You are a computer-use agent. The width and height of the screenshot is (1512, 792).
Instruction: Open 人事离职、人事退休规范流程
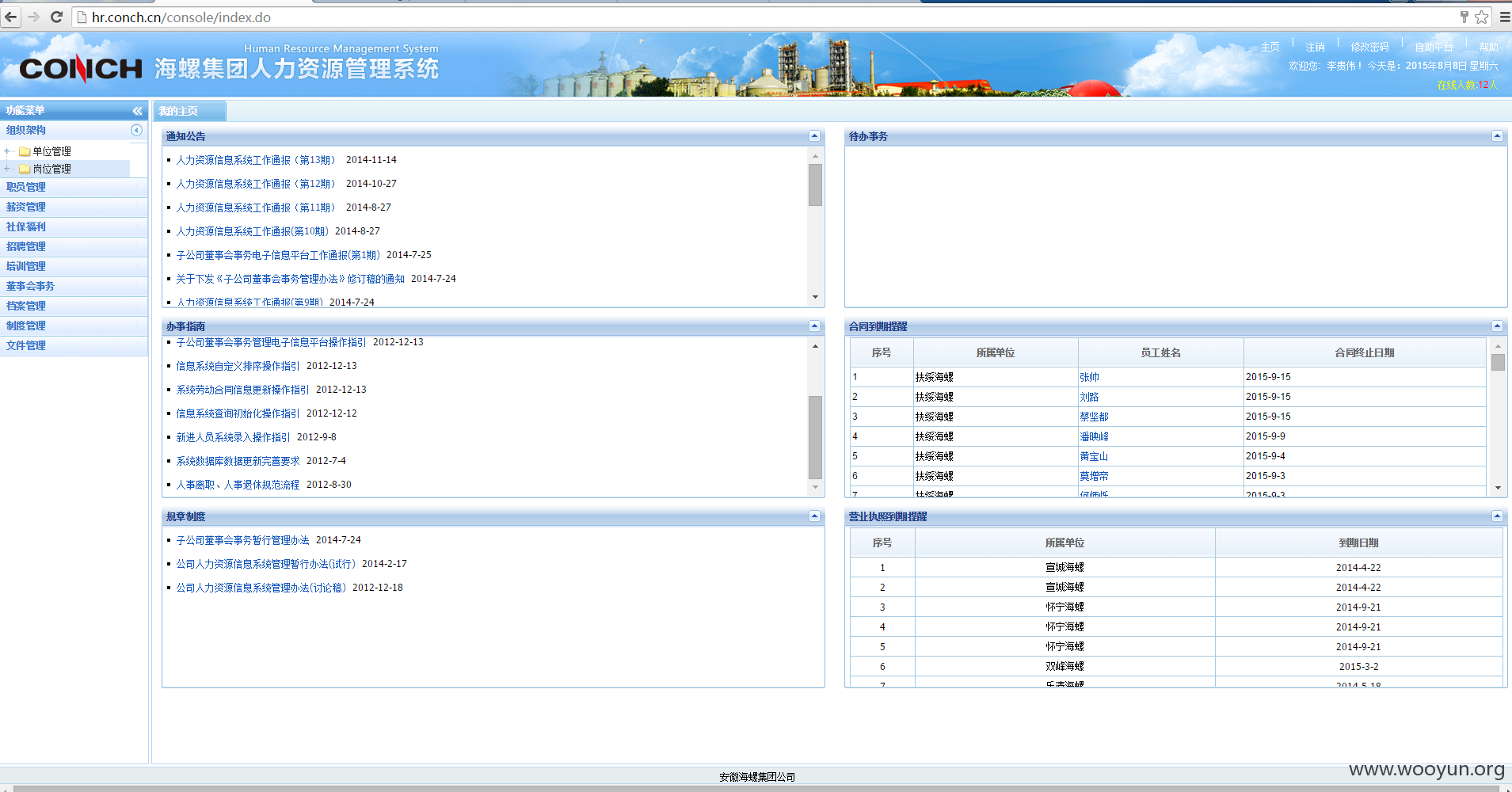tap(238, 485)
